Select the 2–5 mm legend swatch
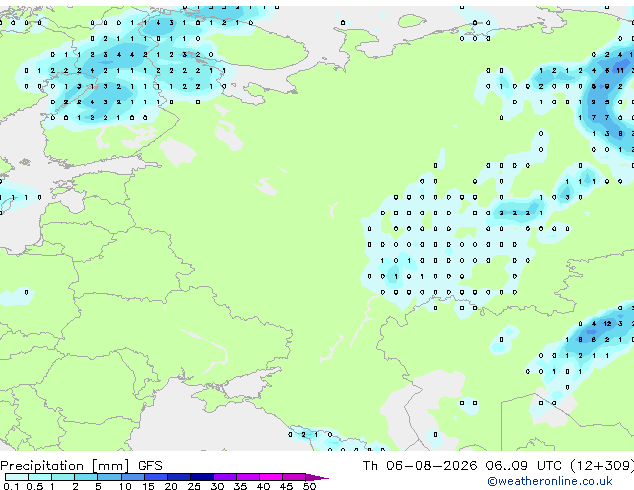This screenshot has height=490, width=634. [x=86, y=477]
